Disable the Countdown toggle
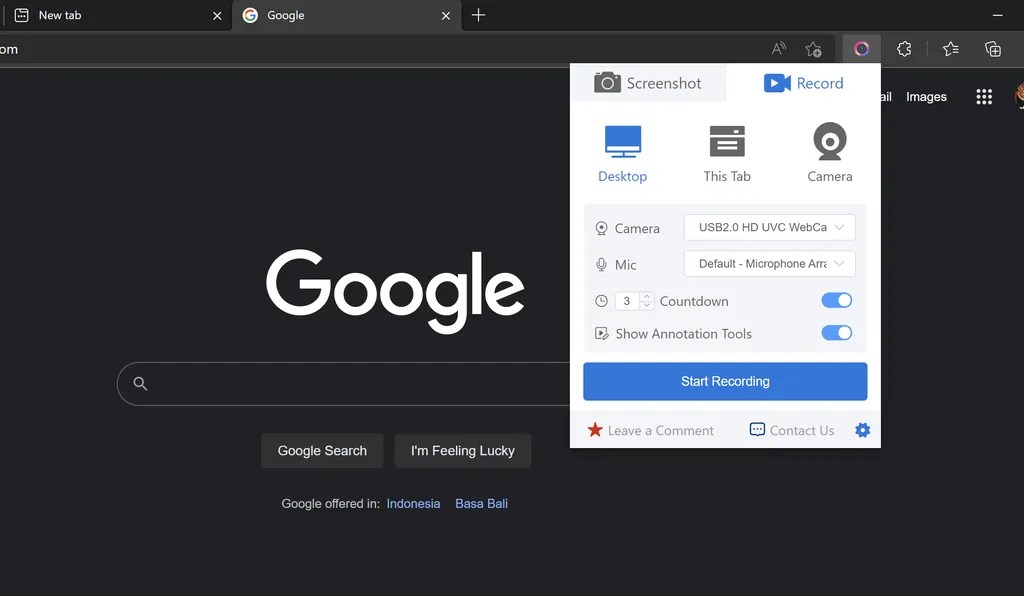The height and width of the screenshot is (596, 1024). pos(836,300)
